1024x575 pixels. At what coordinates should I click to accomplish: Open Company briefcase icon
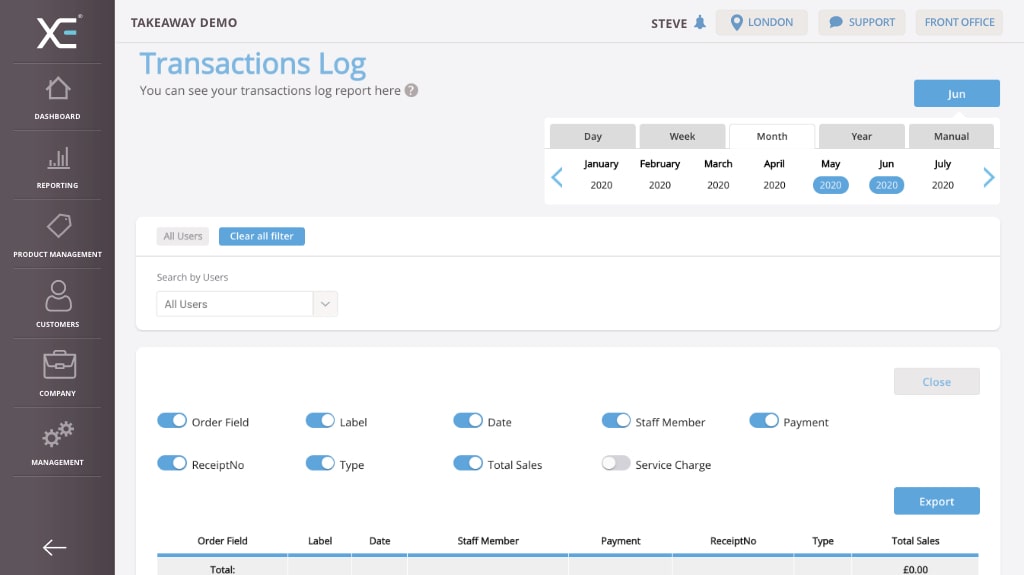coord(57,365)
